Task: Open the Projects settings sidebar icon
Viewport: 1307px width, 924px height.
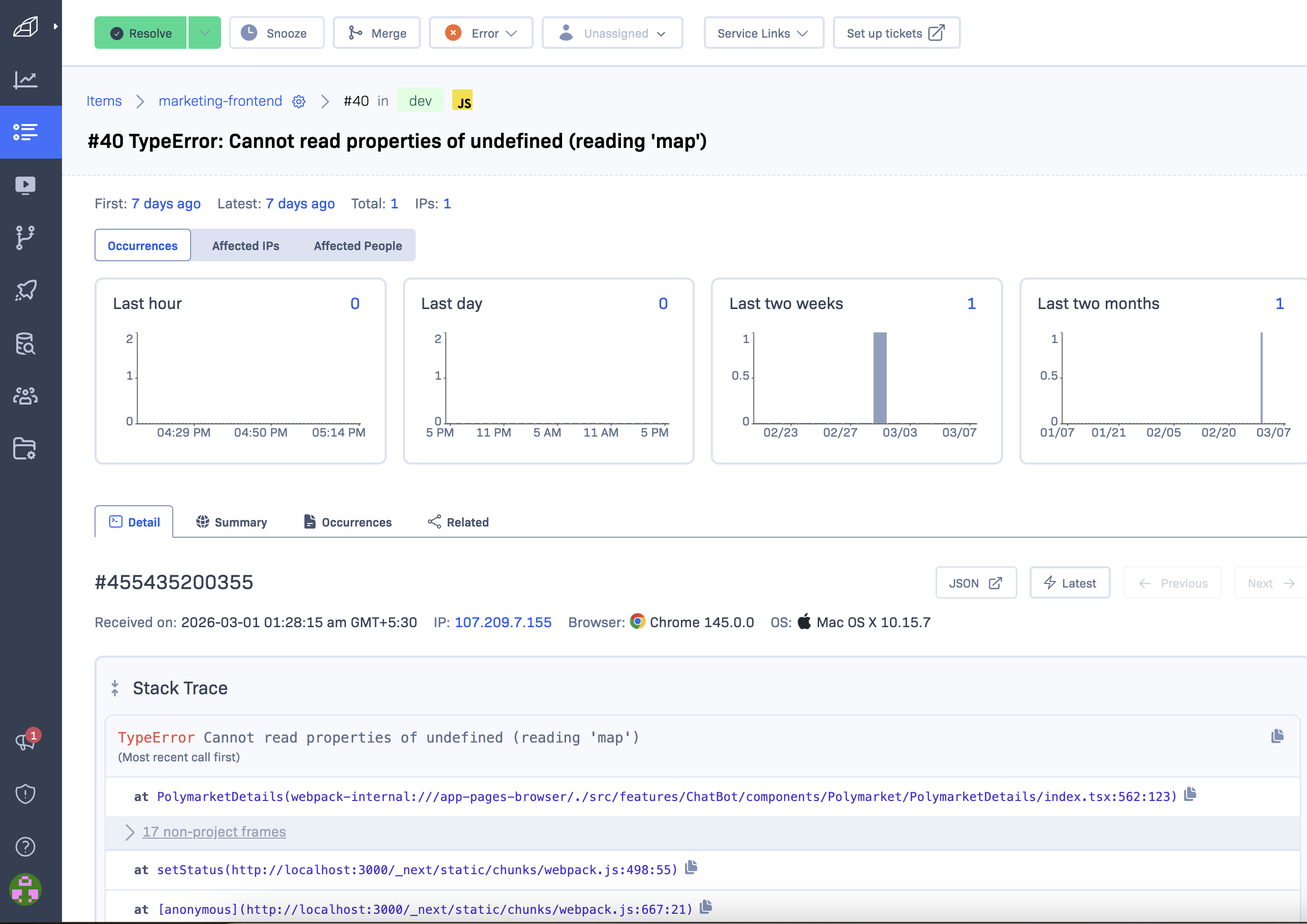Action: point(25,449)
